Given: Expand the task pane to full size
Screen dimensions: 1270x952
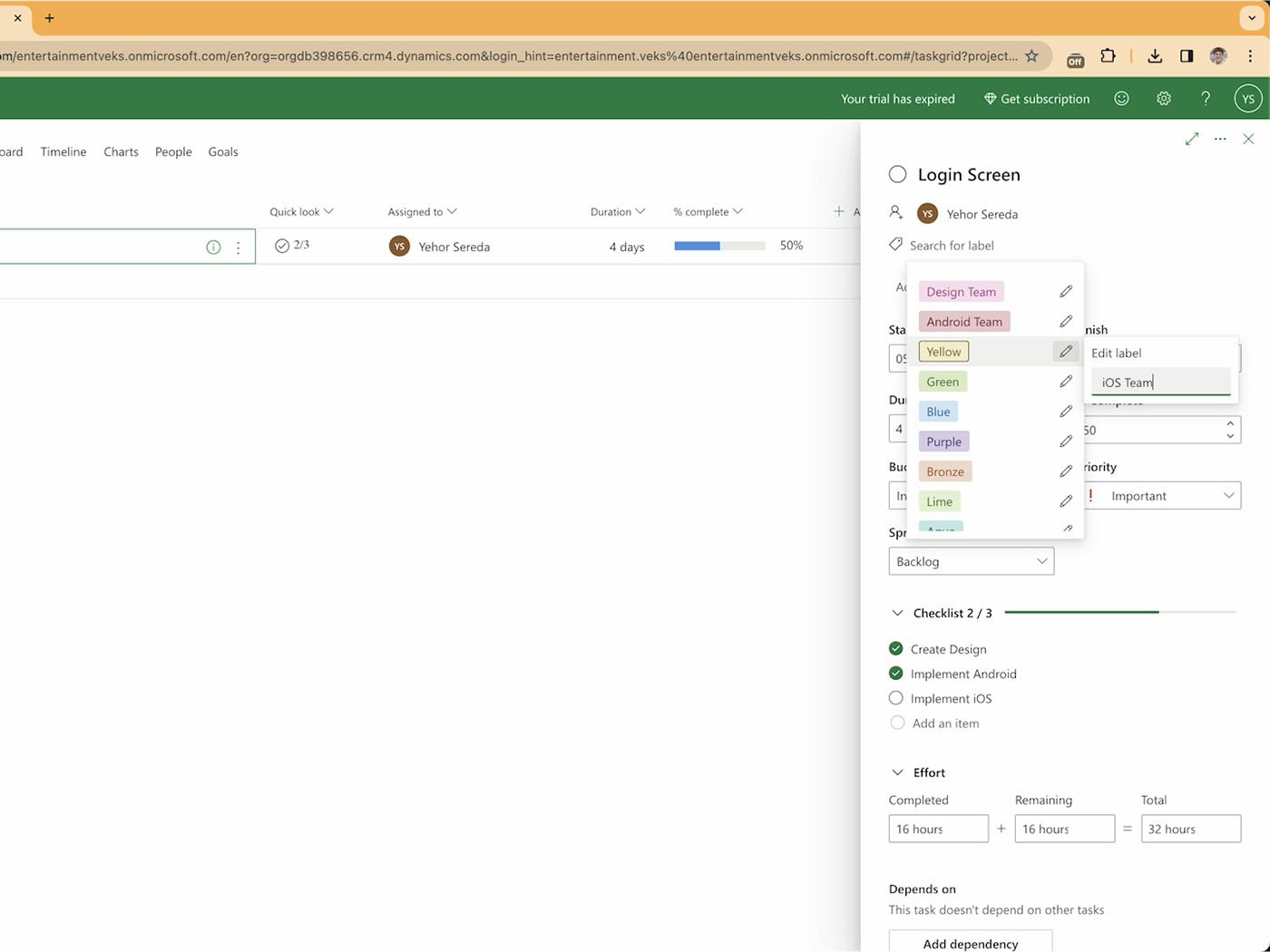Looking at the screenshot, I should point(1192,139).
